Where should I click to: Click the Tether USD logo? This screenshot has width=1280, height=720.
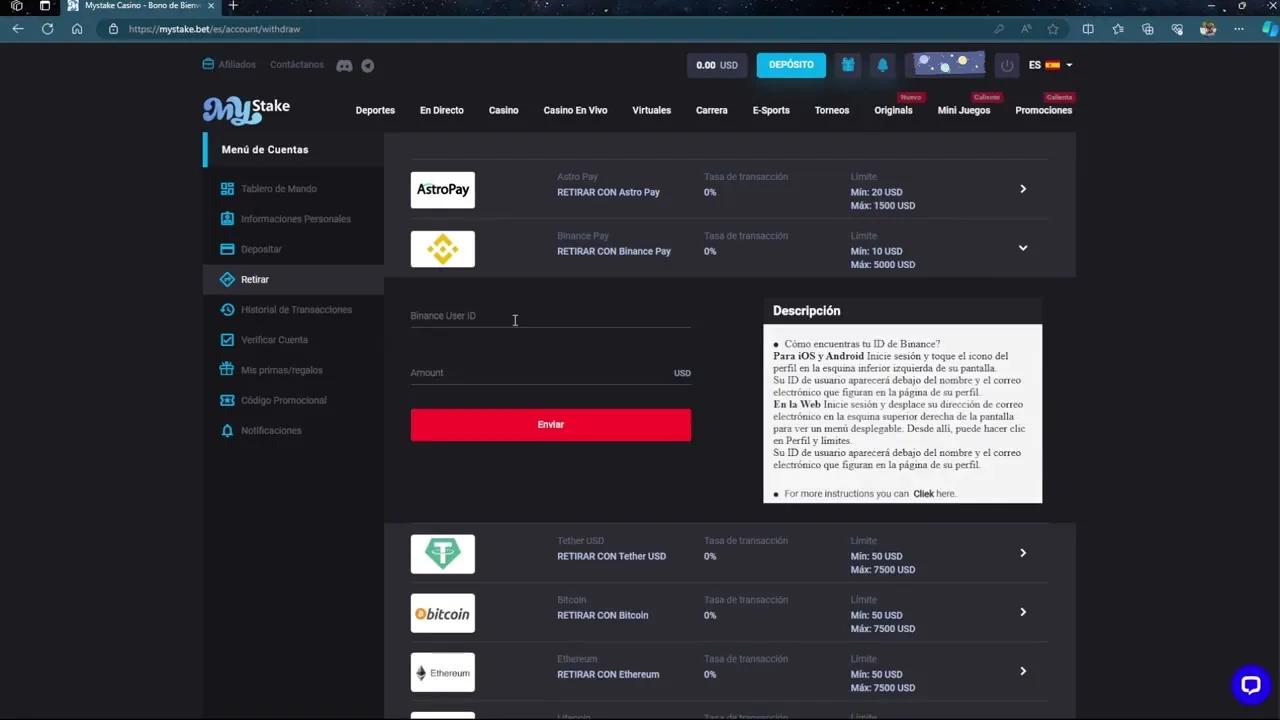443,554
